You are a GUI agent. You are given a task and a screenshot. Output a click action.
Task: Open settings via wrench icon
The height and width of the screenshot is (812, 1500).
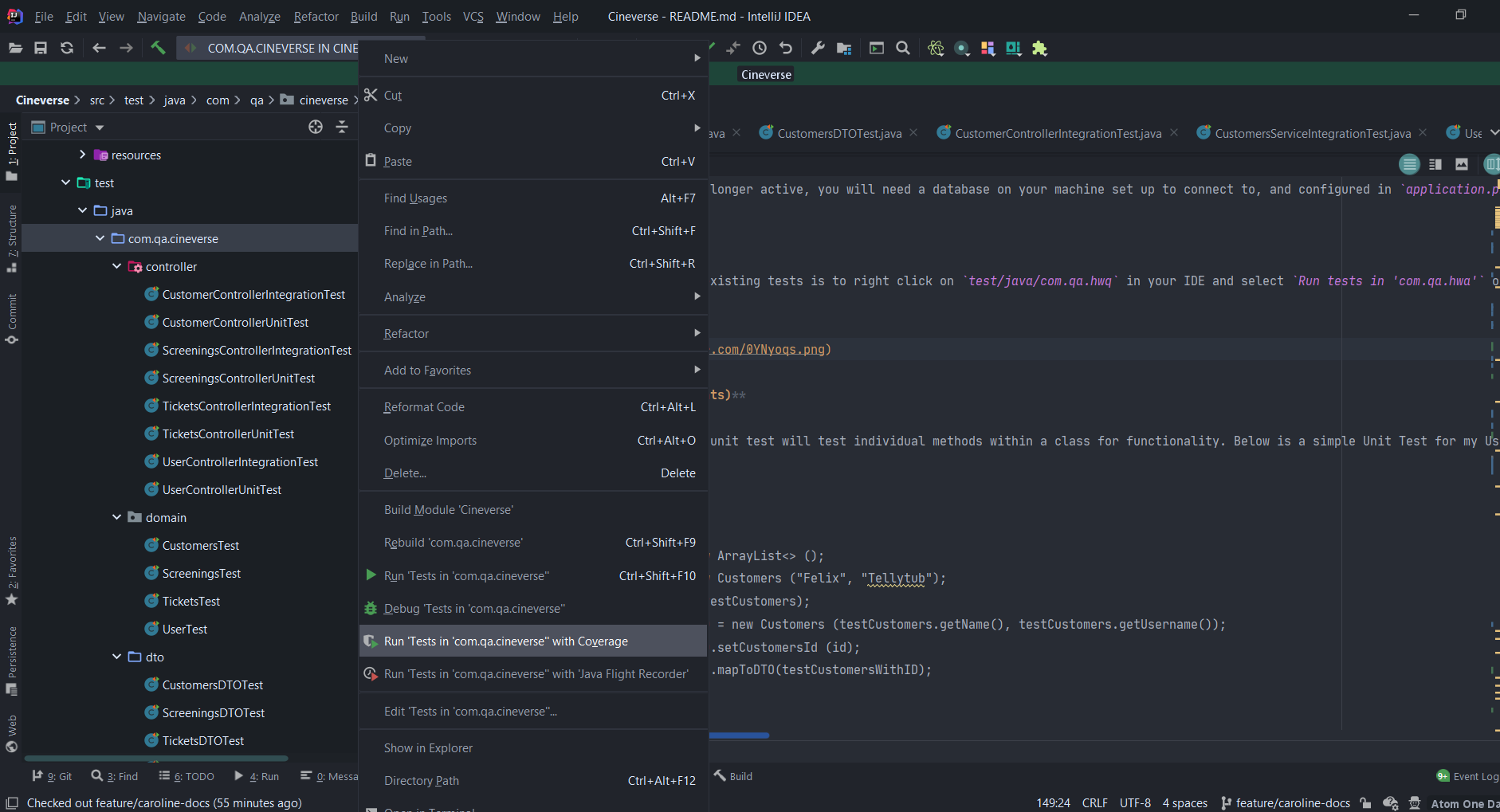[x=818, y=48]
